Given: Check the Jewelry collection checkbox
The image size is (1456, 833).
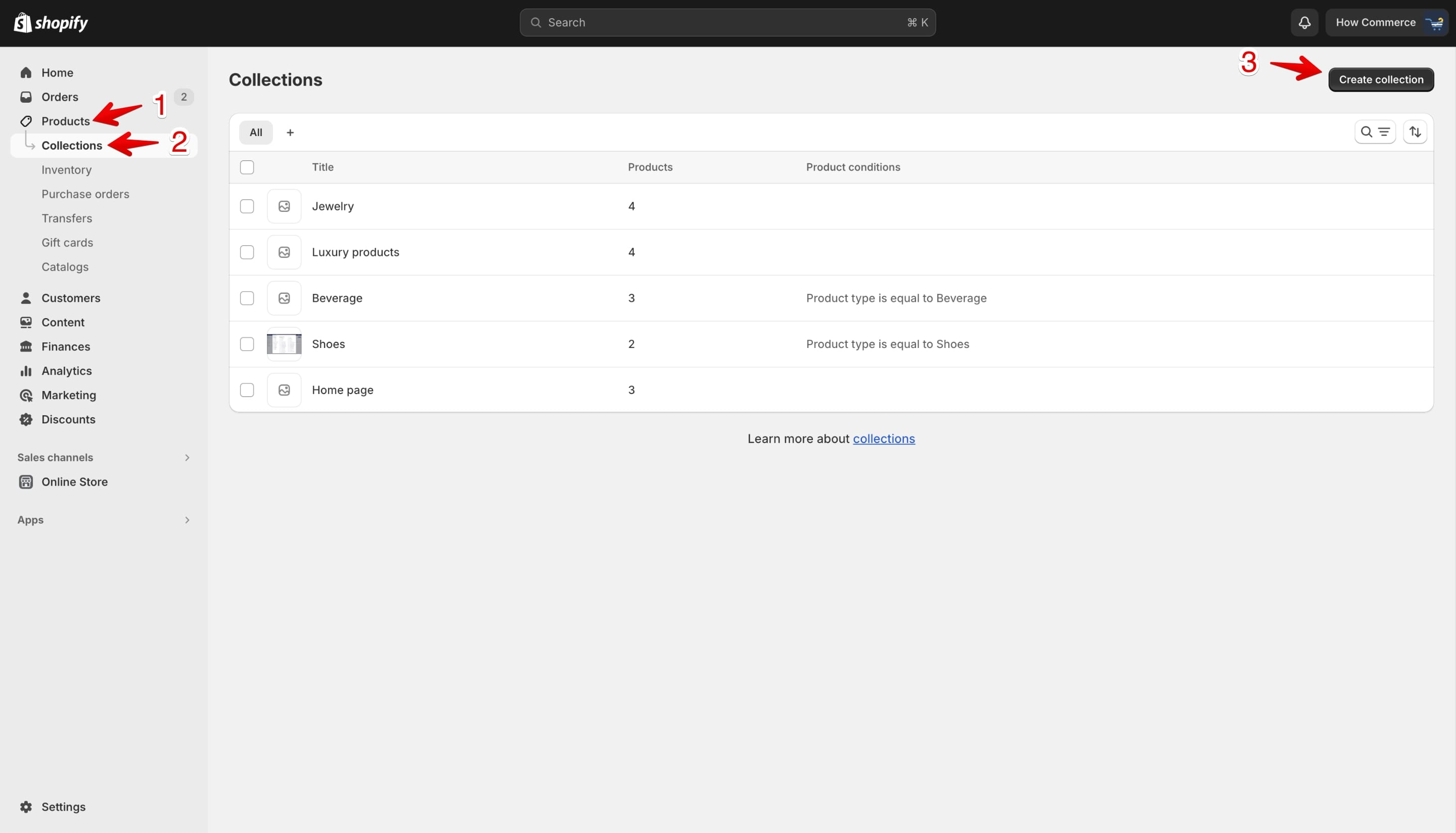Looking at the screenshot, I should click(247, 206).
